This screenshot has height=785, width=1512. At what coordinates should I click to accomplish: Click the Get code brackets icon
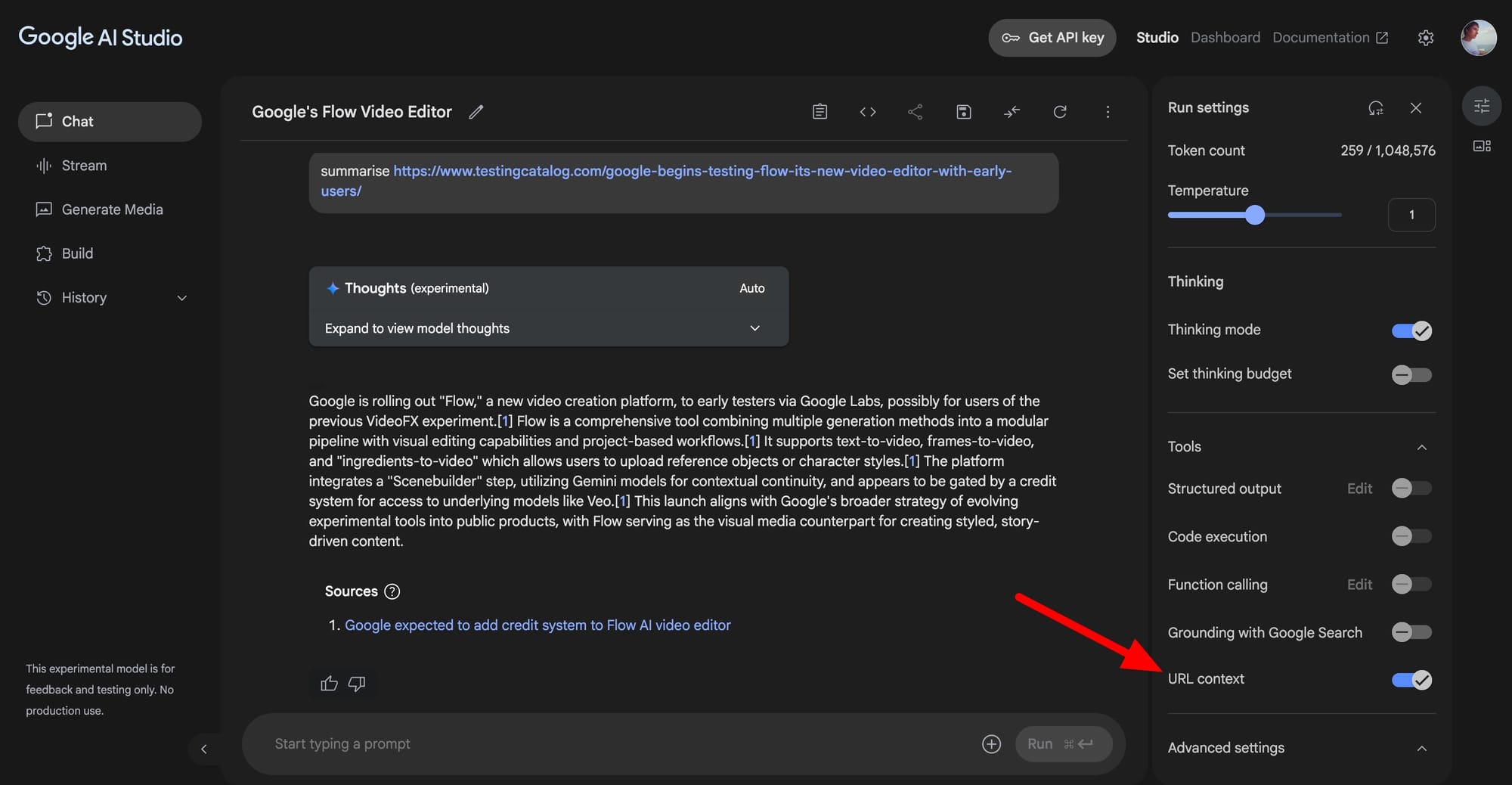[x=868, y=112]
